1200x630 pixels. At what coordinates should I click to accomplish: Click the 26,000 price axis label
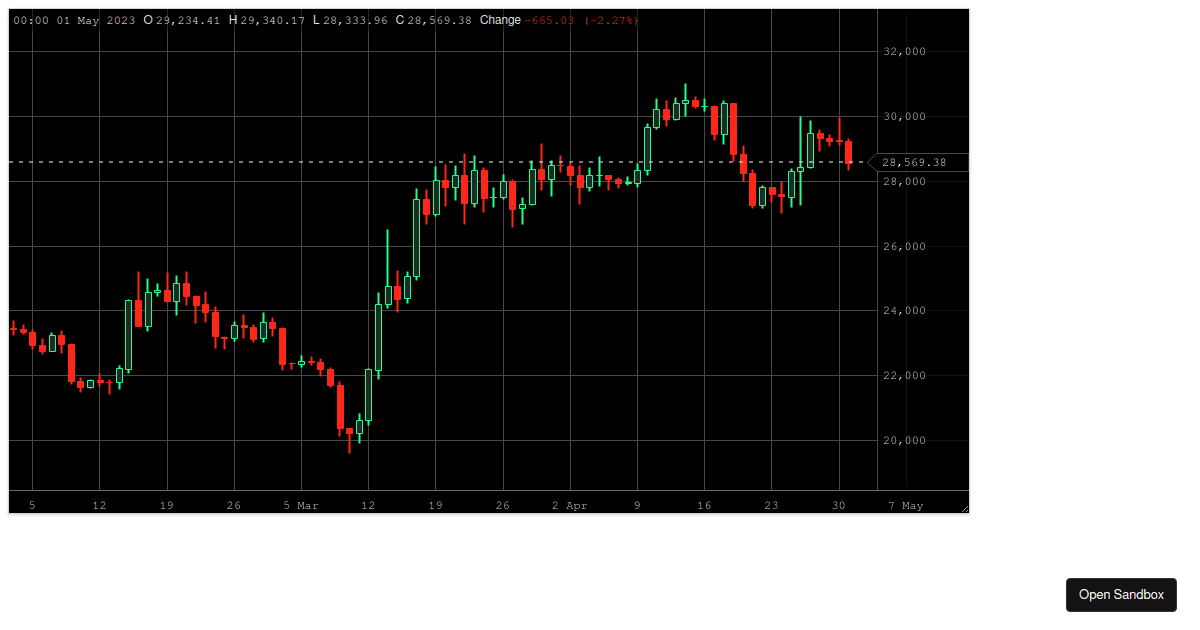pos(905,246)
